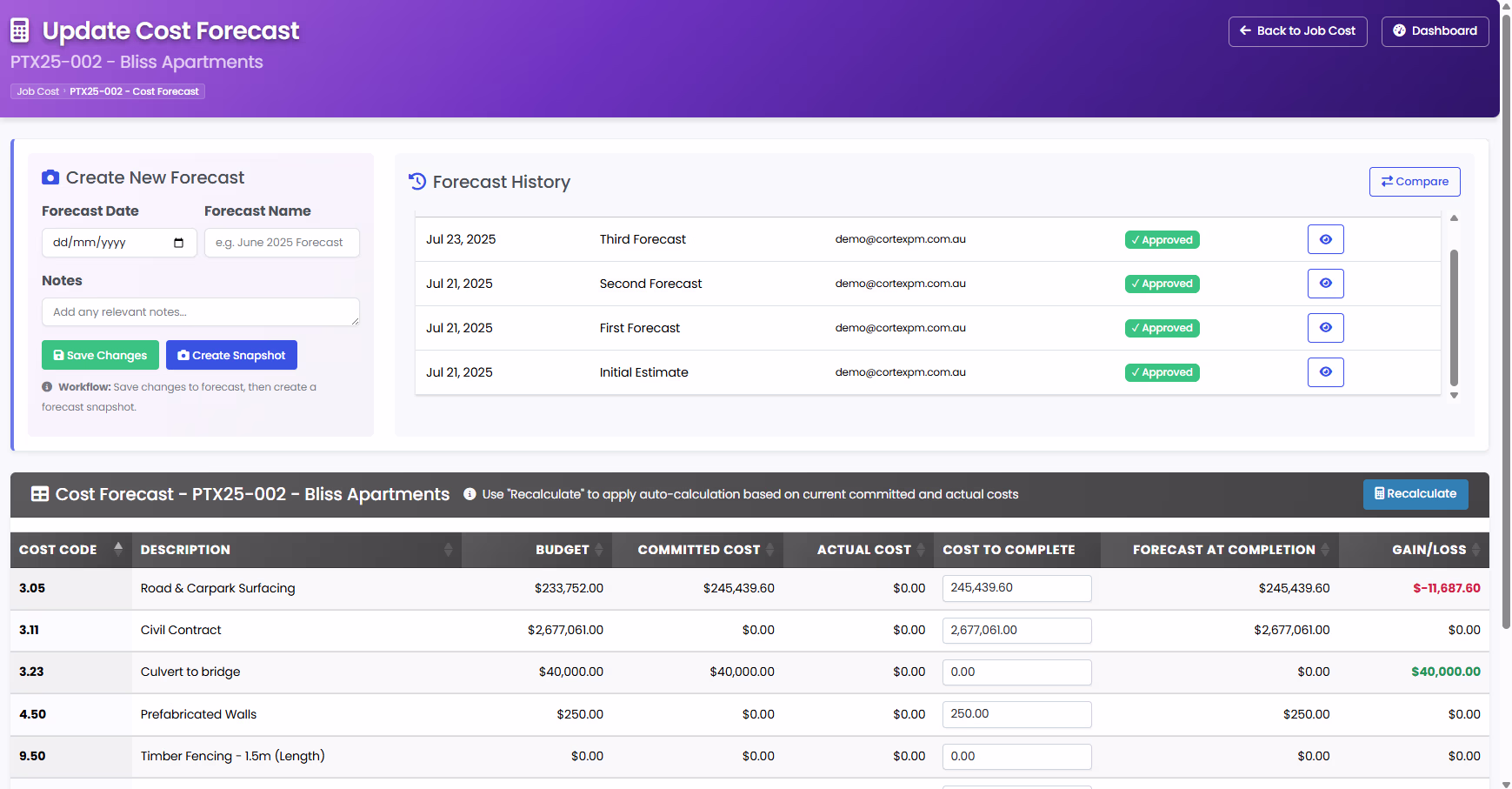Open the calendar picker in Forecast Date
Screen dimensions: 1512x789
click(x=178, y=243)
